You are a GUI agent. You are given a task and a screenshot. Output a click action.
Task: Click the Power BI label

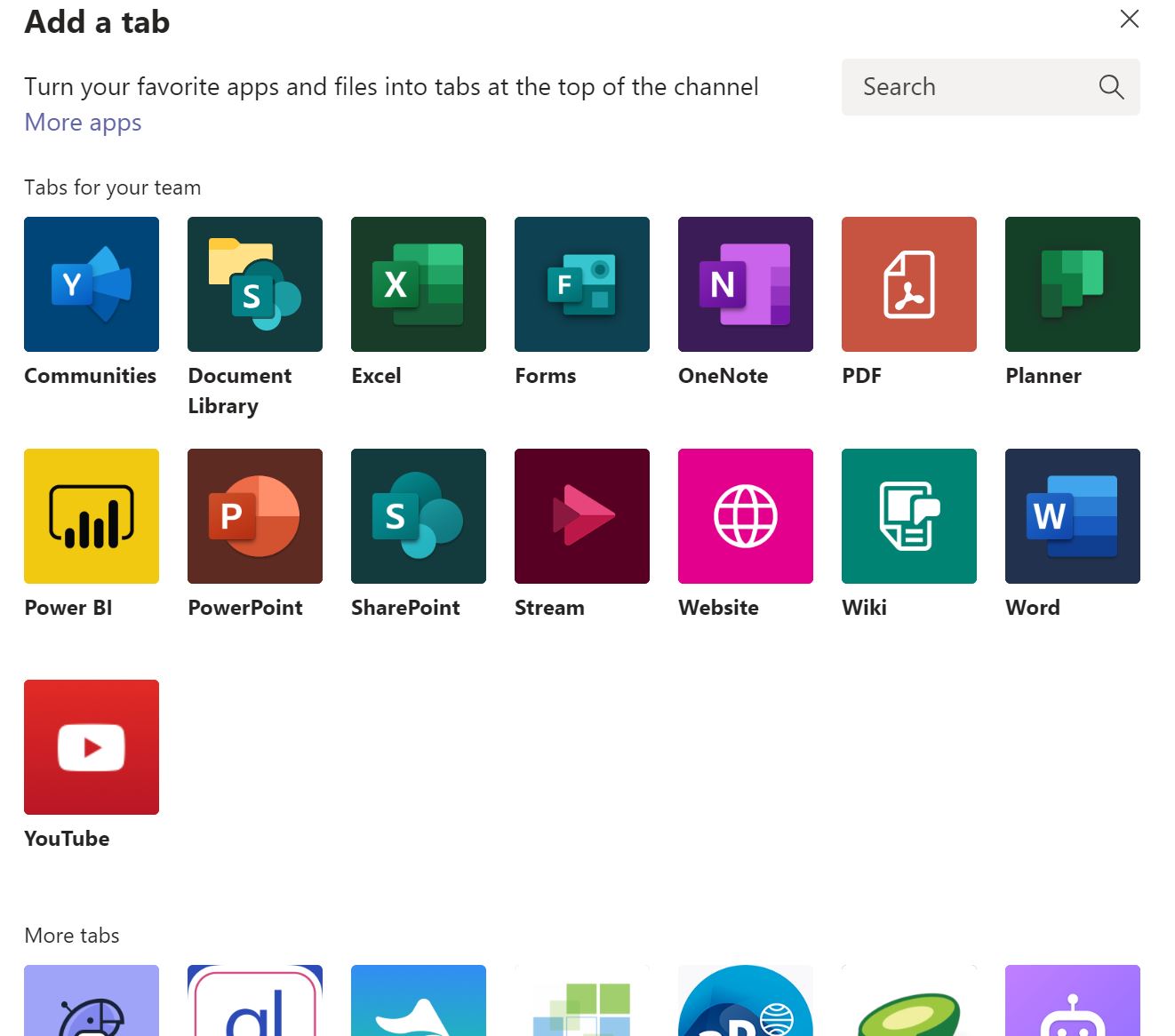click(x=68, y=608)
